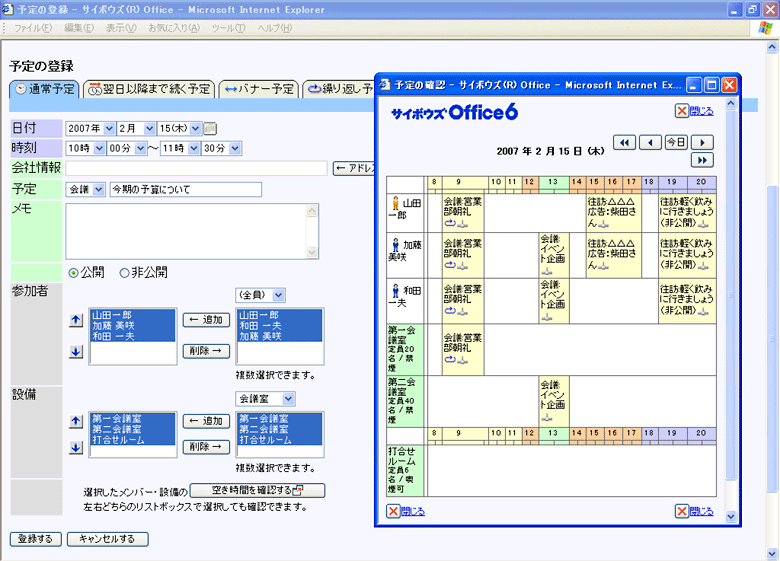Screen dimensions: 780x561
Task: Click 空き時間を確認する button
Action: [257, 490]
